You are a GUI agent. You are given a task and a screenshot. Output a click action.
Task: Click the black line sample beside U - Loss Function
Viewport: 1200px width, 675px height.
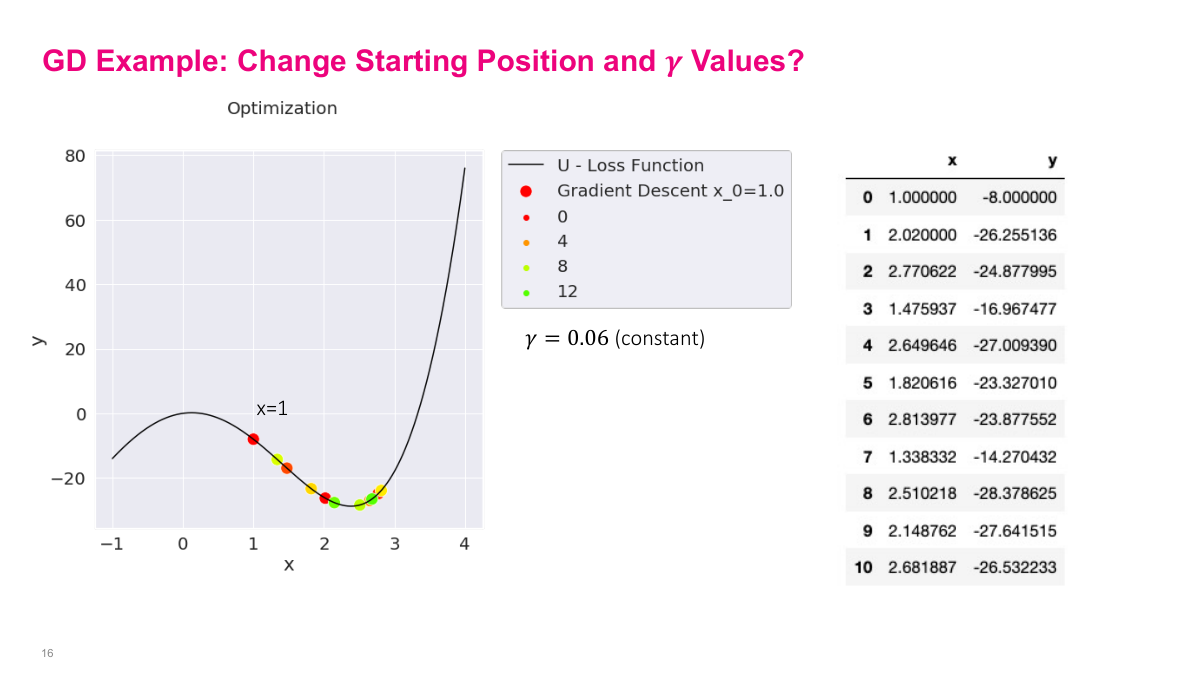point(526,166)
